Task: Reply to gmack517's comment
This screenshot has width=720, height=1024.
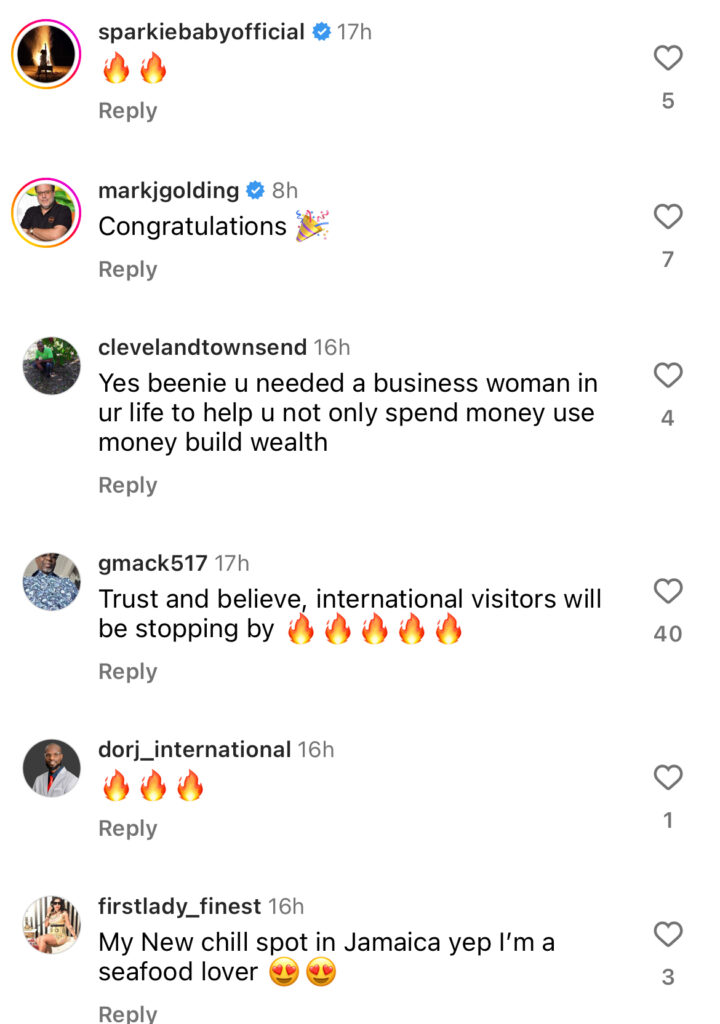Action: [x=127, y=671]
